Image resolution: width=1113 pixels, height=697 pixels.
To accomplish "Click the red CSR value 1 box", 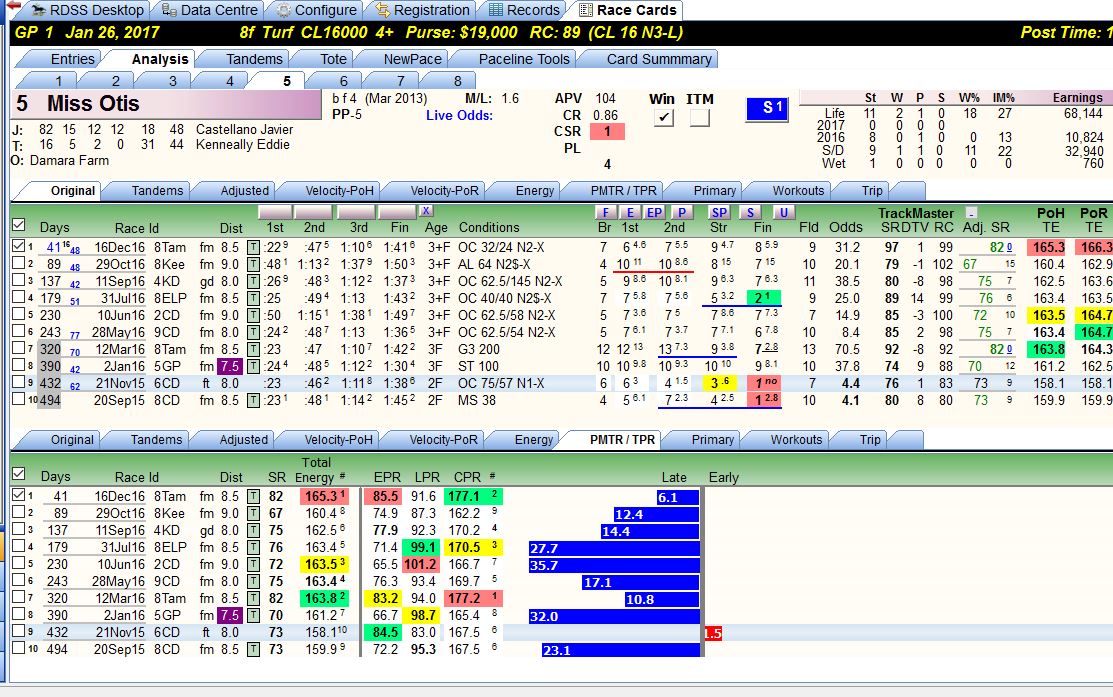I will (x=607, y=131).
